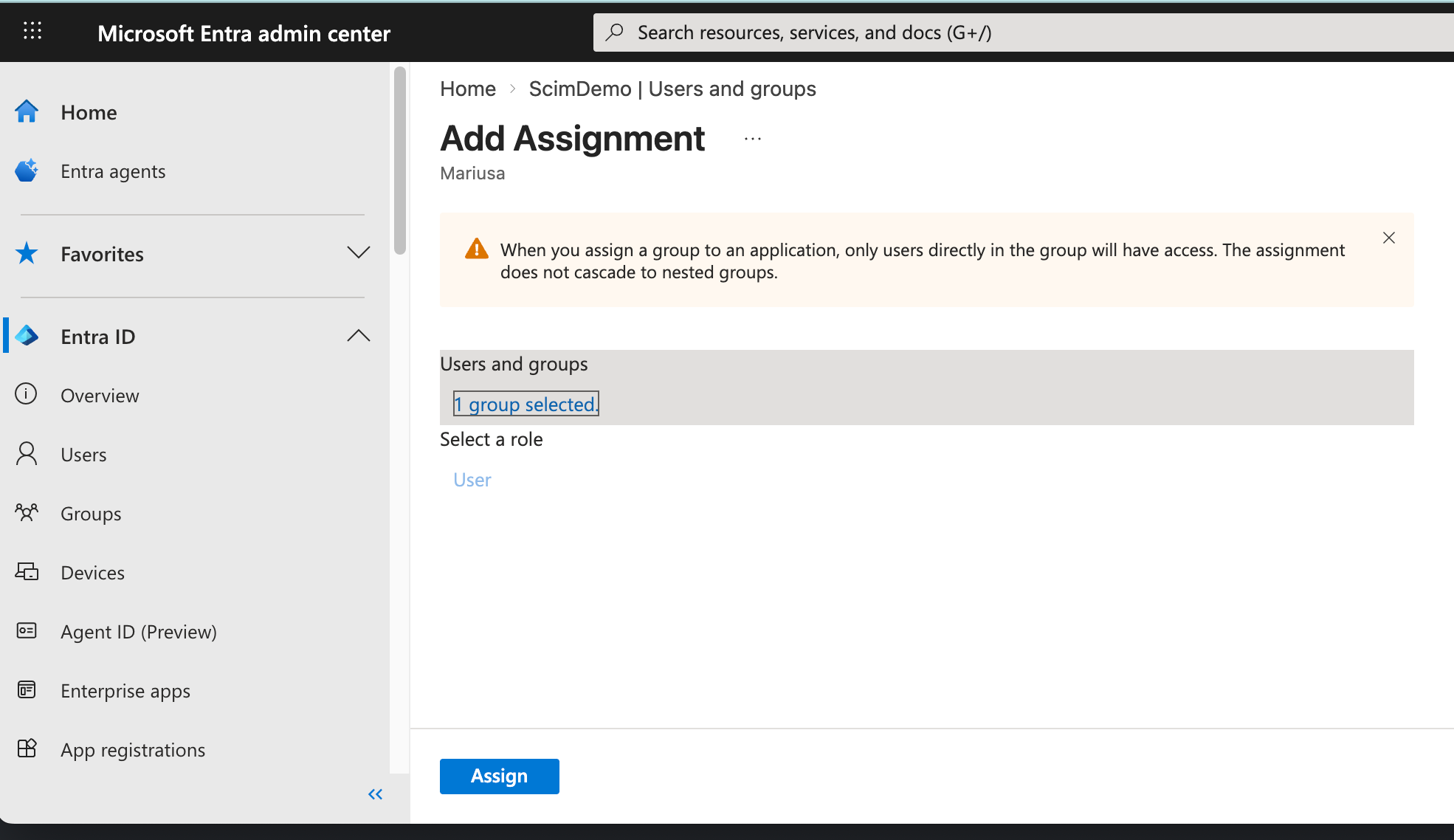Screen dimensions: 1454x840
Task: Click the Favorites star icon
Action: [27, 253]
